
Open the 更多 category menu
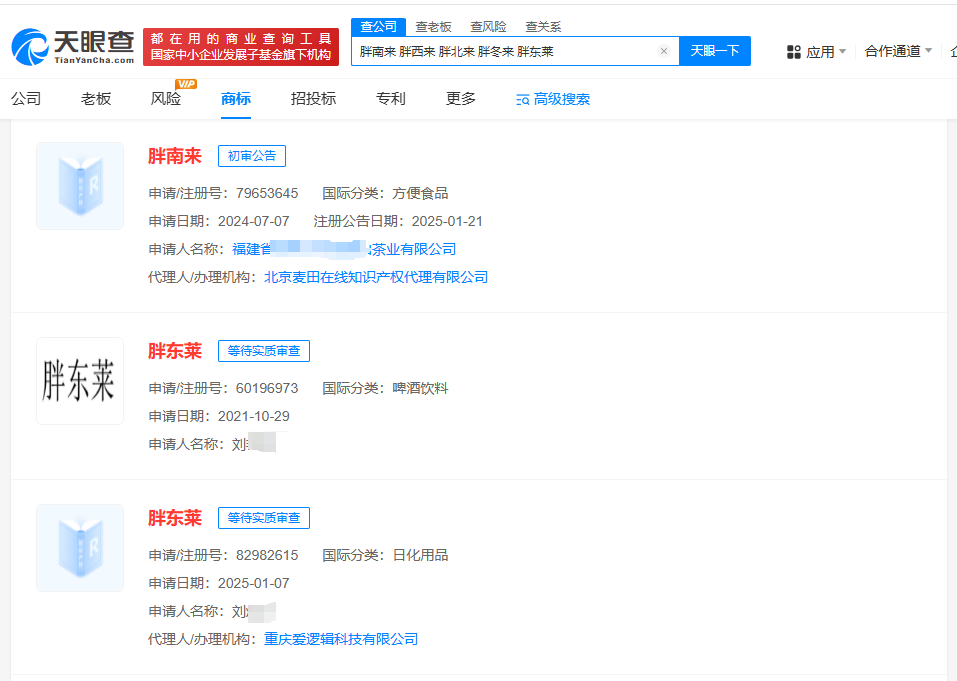click(x=461, y=99)
